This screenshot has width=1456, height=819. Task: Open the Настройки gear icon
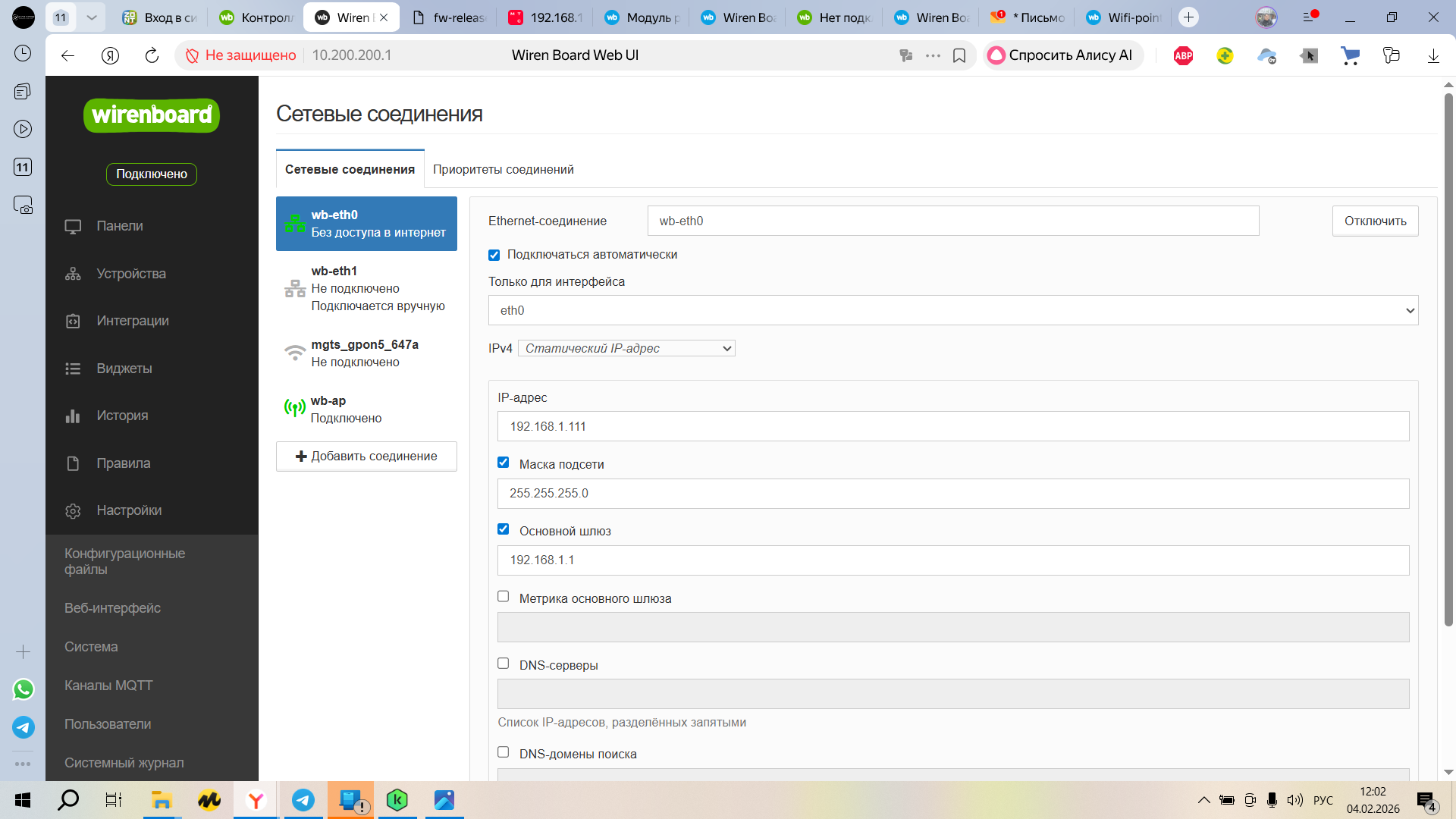pyautogui.click(x=73, y=510)
